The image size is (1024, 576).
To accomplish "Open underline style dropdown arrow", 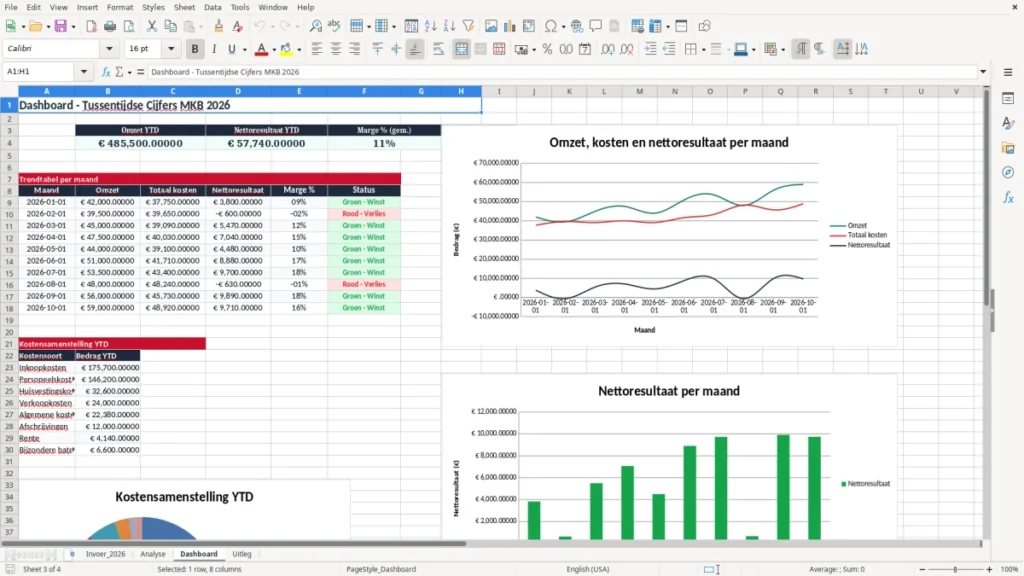I will [x=245, y=50].
